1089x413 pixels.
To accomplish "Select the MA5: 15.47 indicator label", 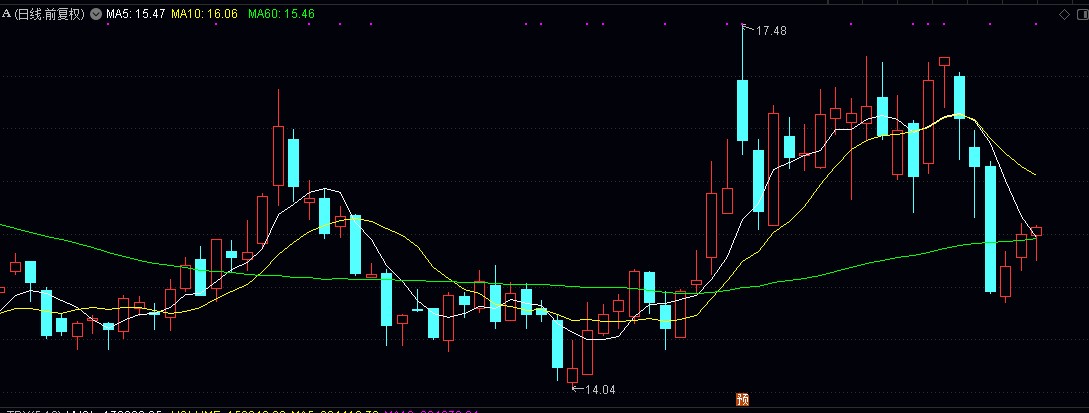I will pos(135,14).
